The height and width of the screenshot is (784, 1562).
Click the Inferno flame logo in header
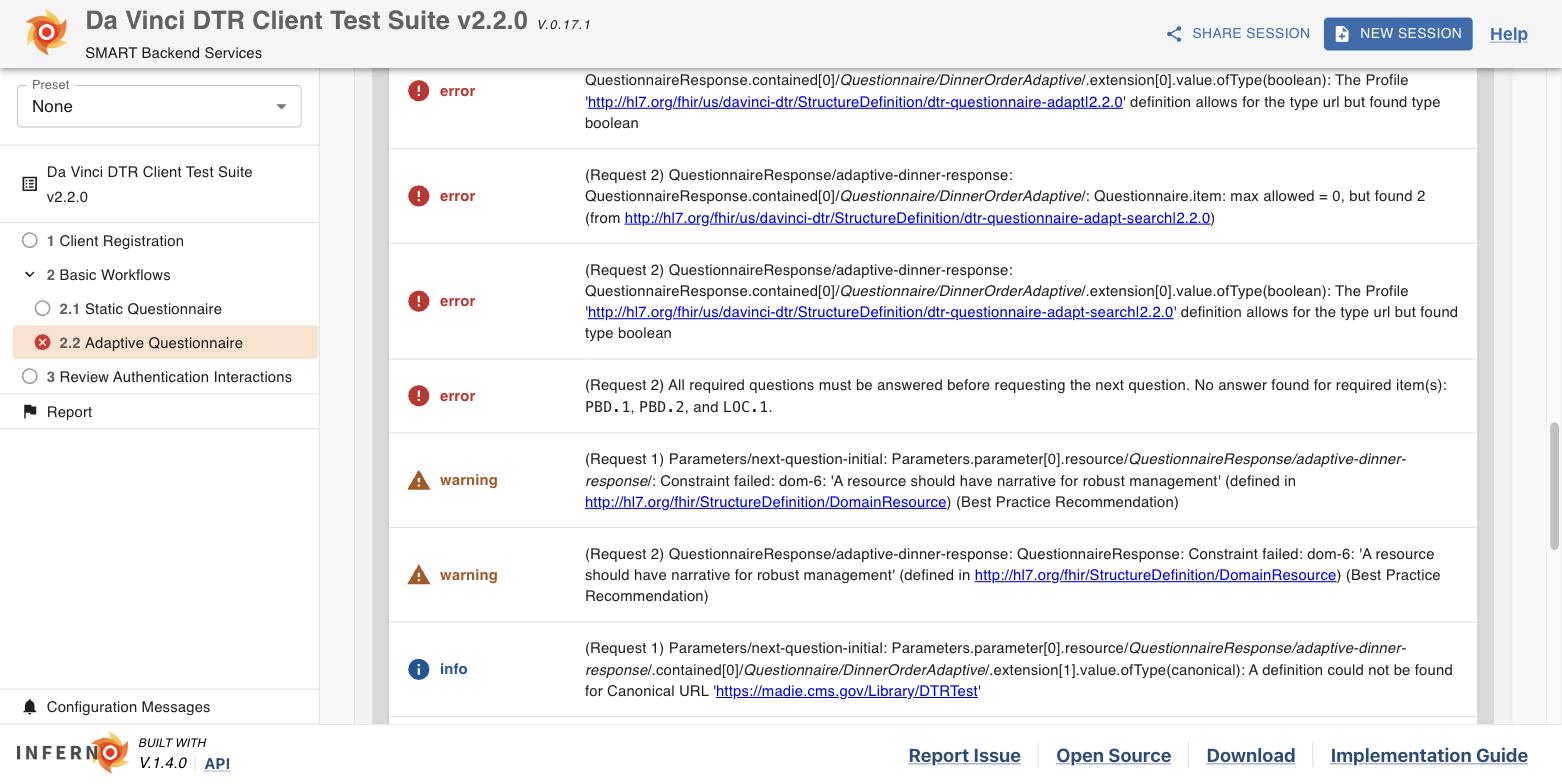[x=46, y=33]
